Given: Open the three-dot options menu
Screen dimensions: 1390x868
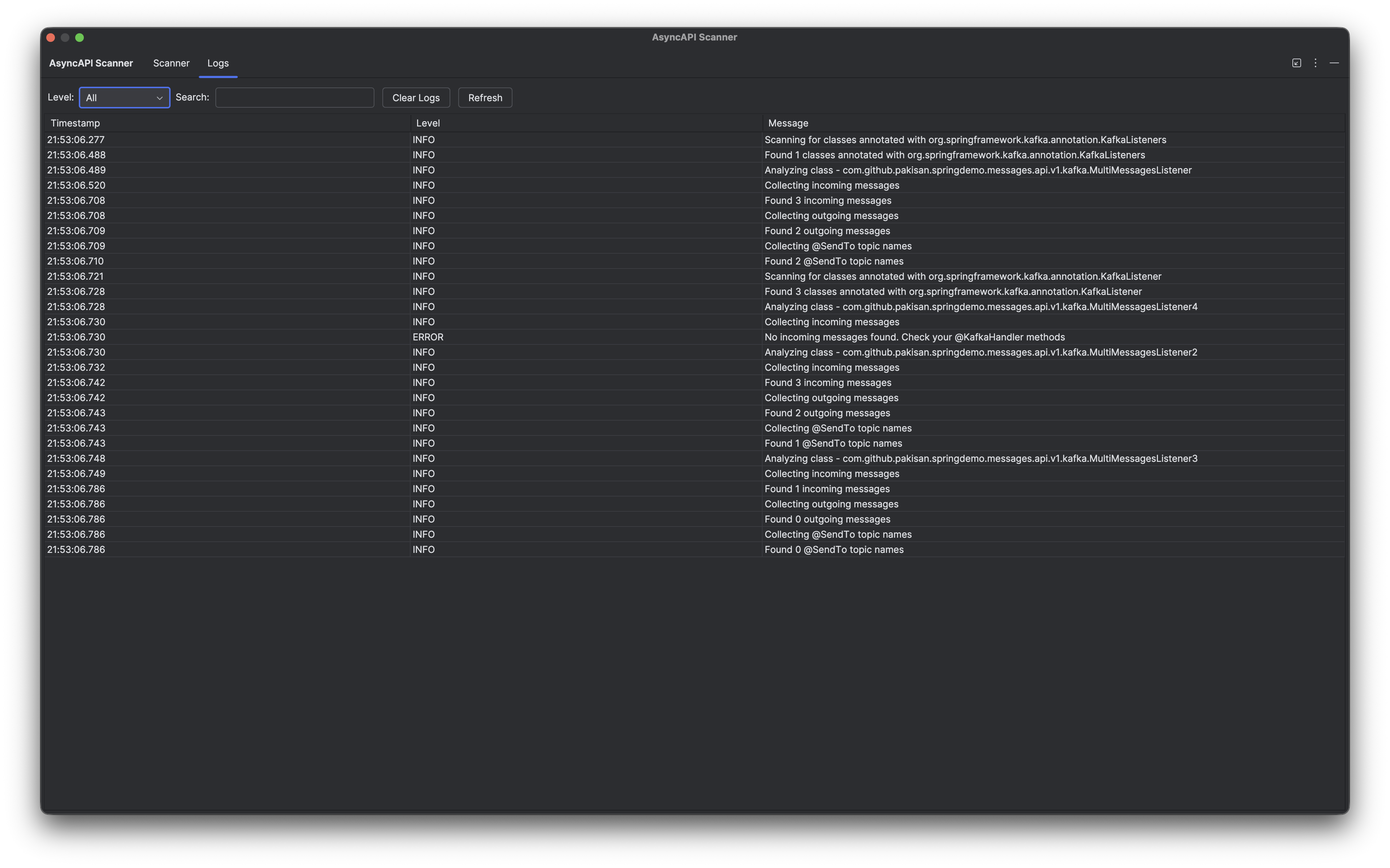Looking at the screenshot, I should pyautogui.click(x=1315, y=63).
